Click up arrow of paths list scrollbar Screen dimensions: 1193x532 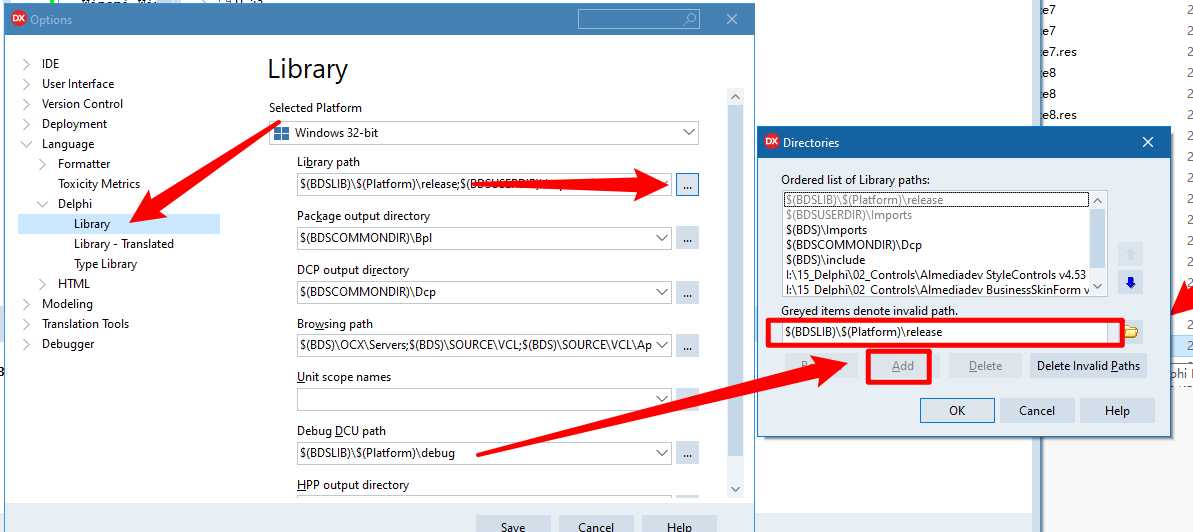point(1099,201)
